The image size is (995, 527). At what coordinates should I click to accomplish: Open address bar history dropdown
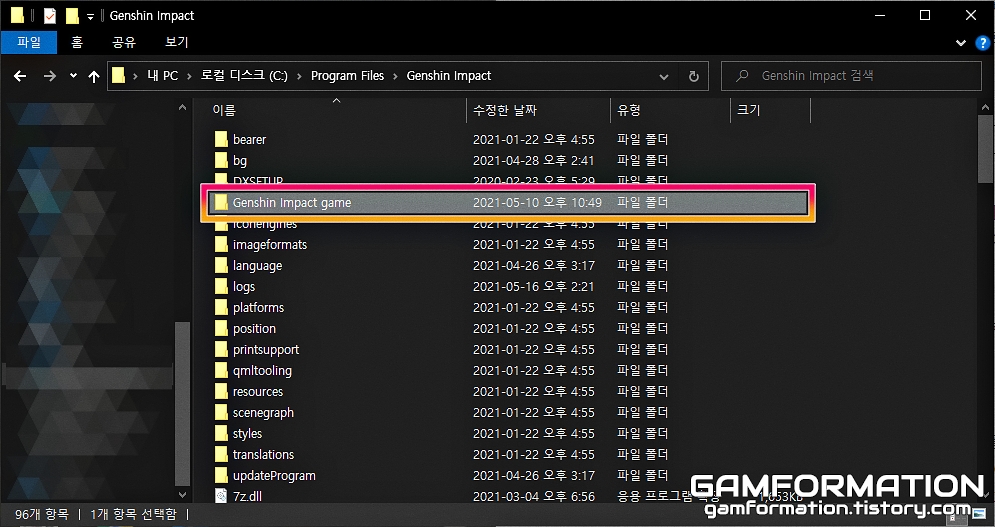point(664,77)
